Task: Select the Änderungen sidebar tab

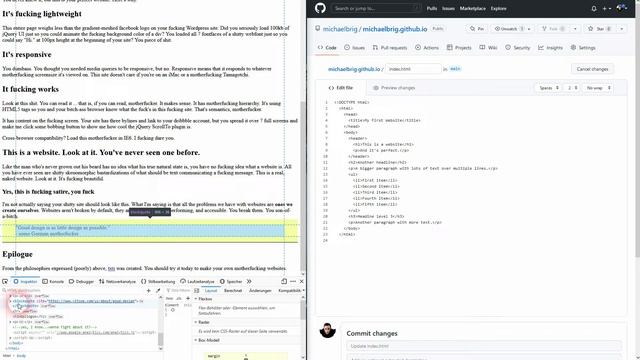Action: [x=260, y=291]
